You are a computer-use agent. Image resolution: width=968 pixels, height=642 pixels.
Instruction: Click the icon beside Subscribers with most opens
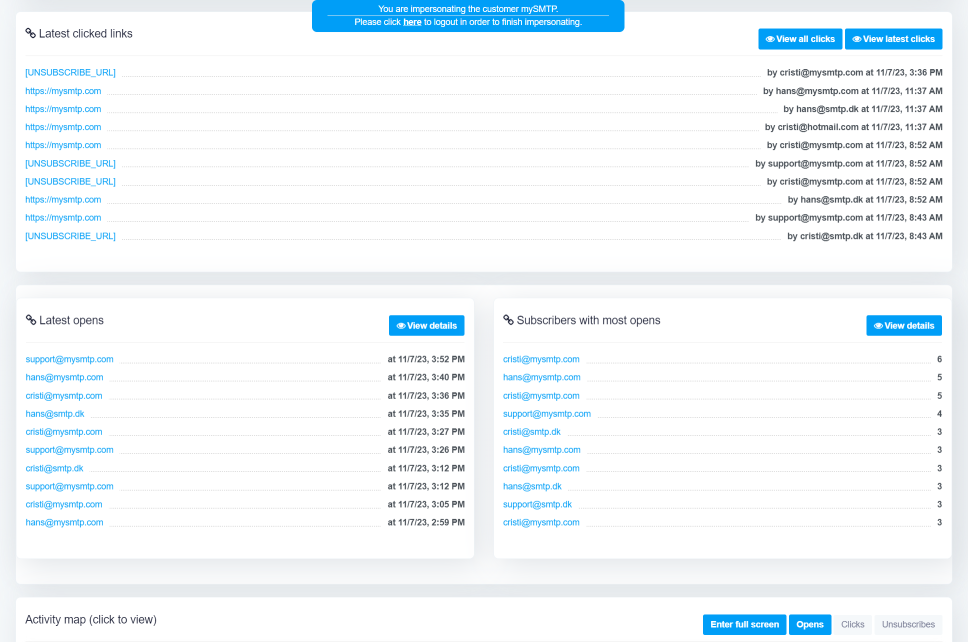click(x=509, y=321)
